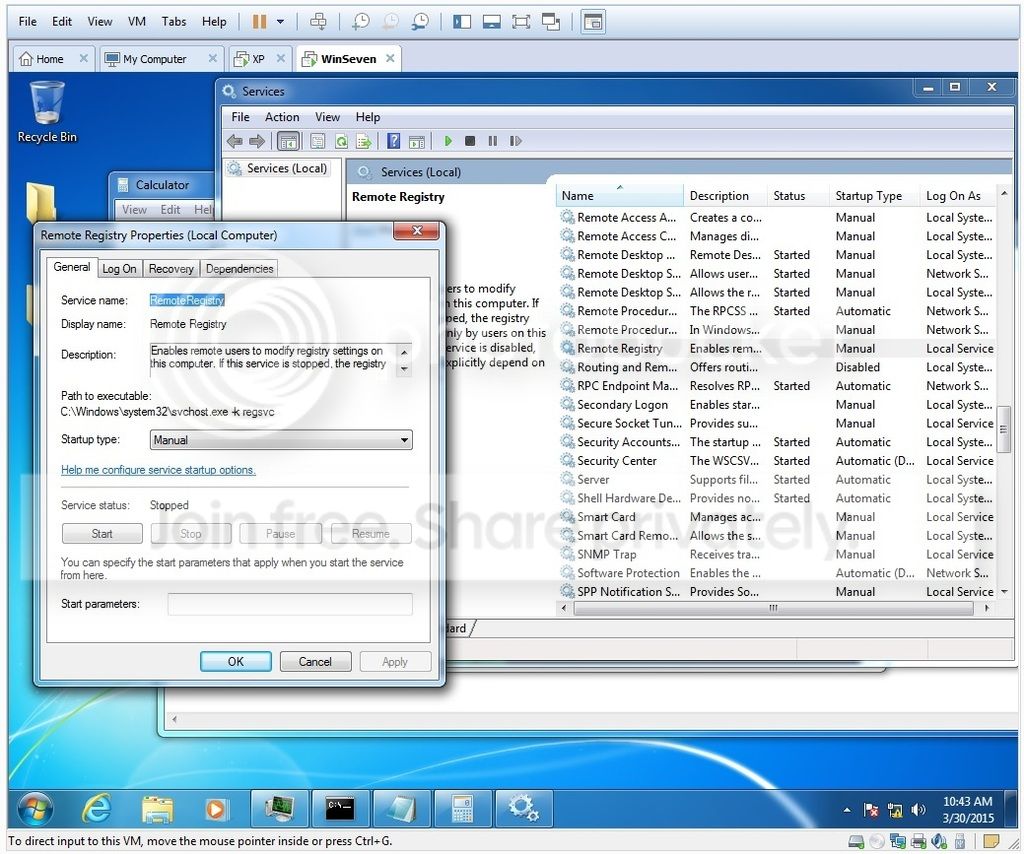This screenshot has width=1024, height=854.
Task: Toggle Show/Hide Console Tree in Services toolbar
Action: 289,140
